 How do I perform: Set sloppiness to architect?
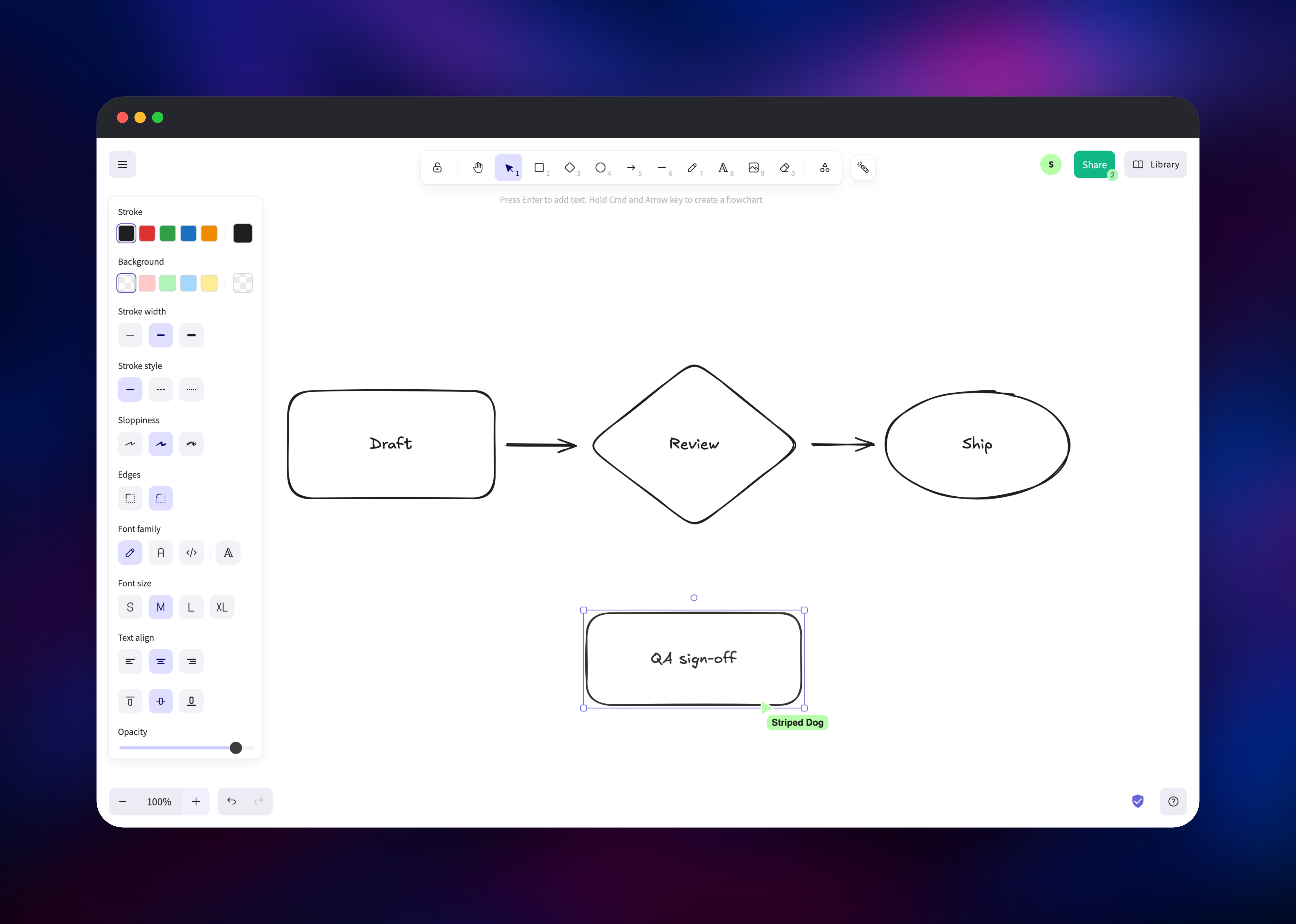130,444
